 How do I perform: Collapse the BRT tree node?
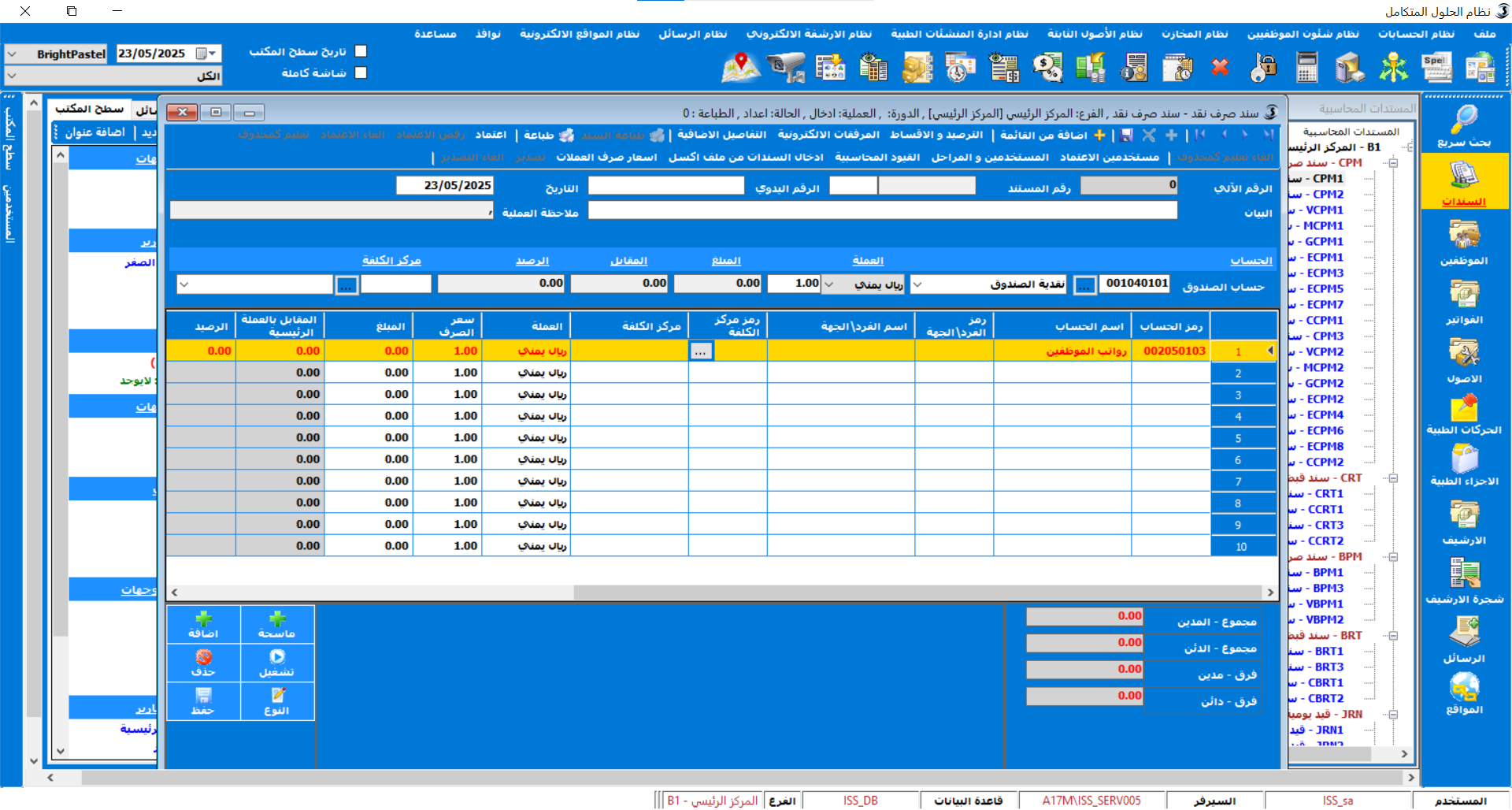pos(1393,636)
